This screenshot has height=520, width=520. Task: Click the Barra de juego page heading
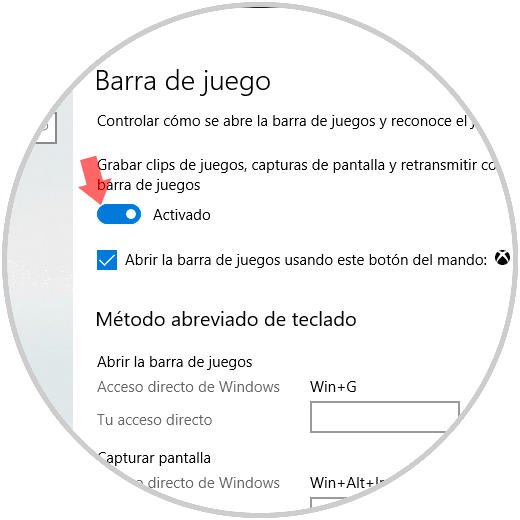(183, 82)
